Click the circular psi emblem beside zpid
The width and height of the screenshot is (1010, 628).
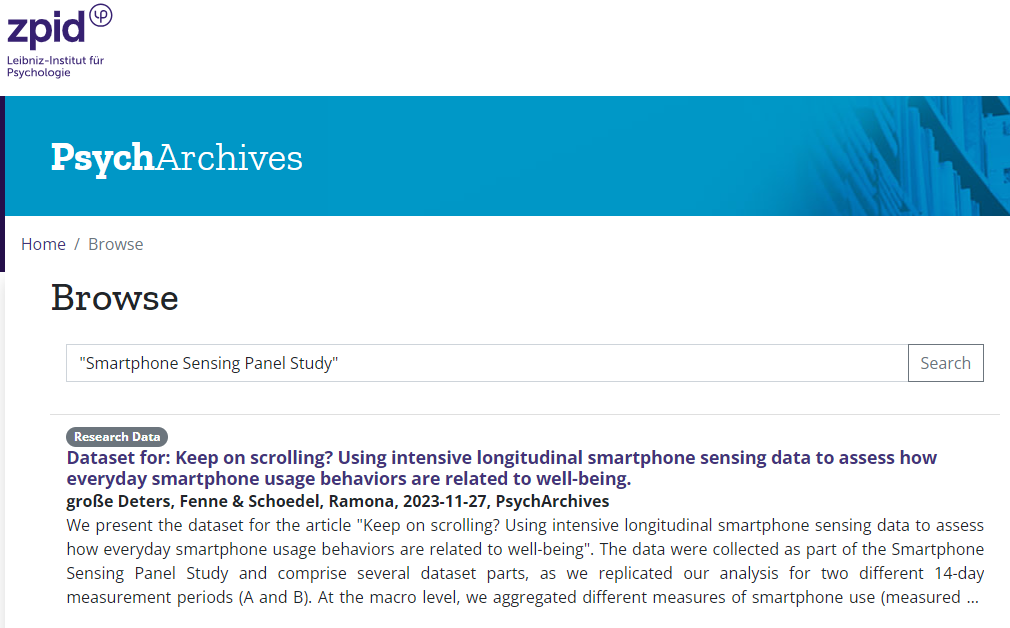coord(100,15)
